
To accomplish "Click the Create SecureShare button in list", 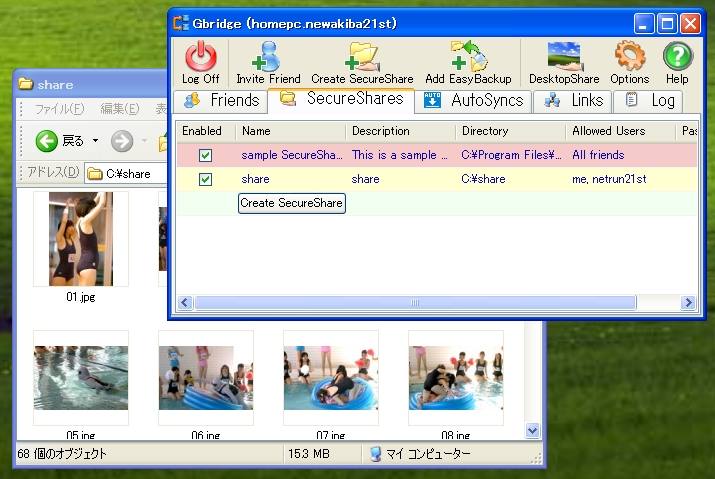I will click(x=292, y=203).
